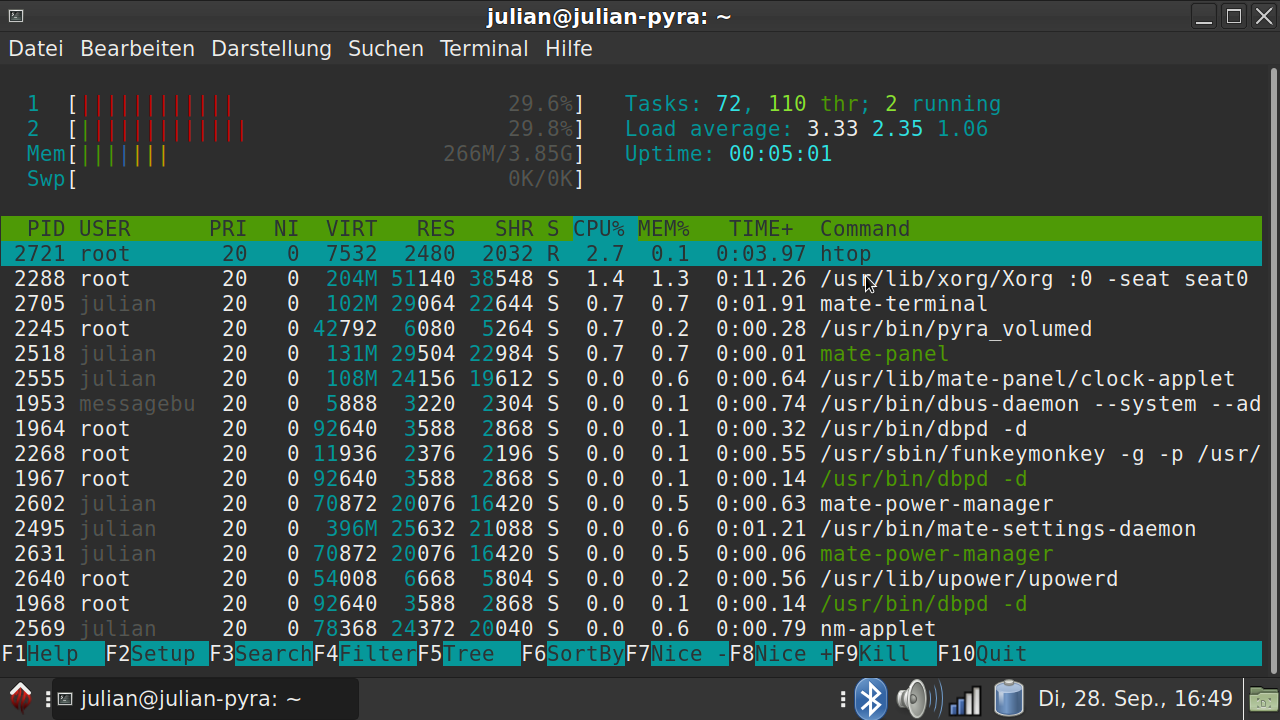Click the show desktop icon on the taskbar
This screenshot has width=1280, height=720.
pos(1262,699)
